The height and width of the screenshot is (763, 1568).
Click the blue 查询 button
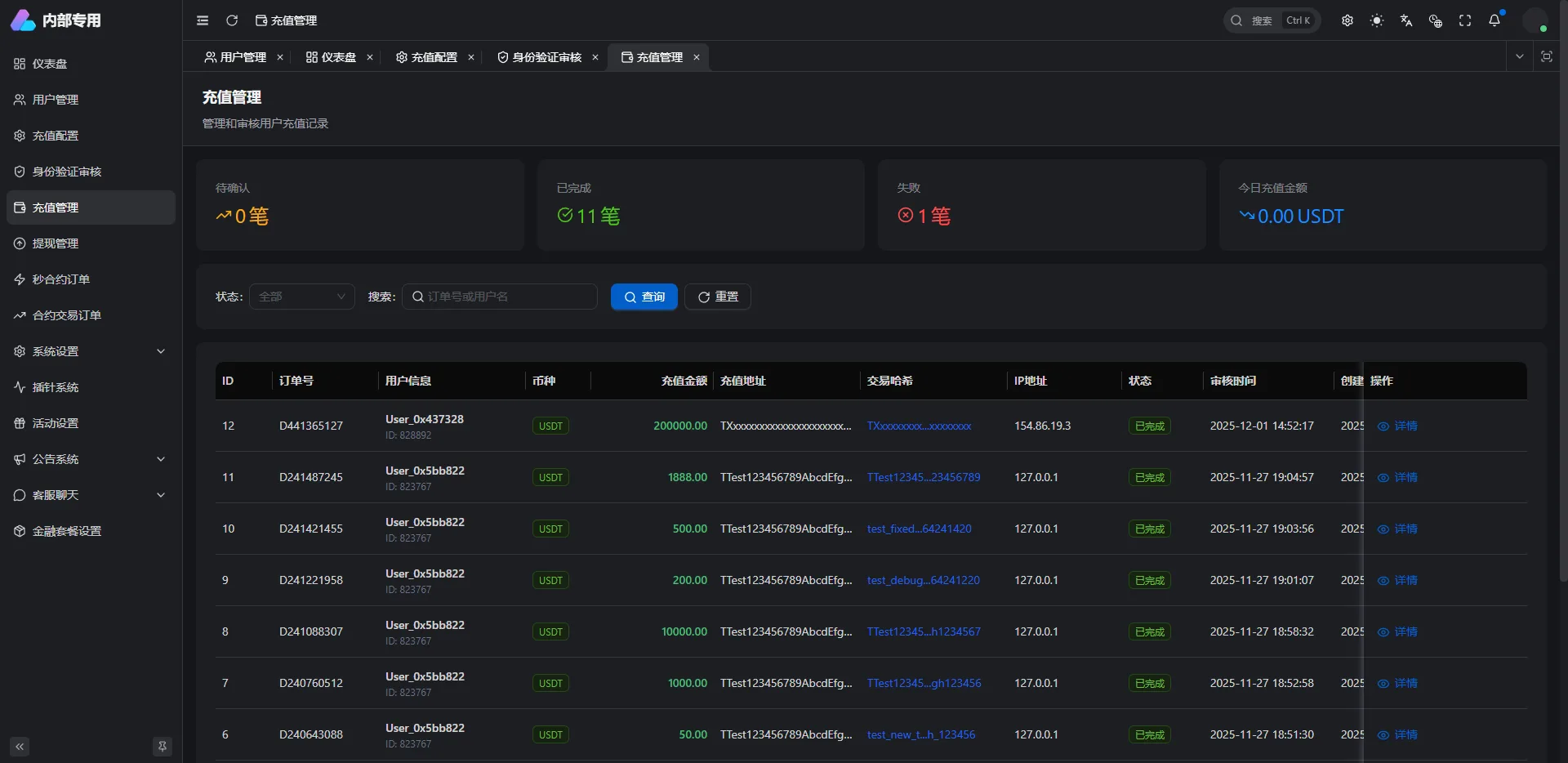point(644,297)
